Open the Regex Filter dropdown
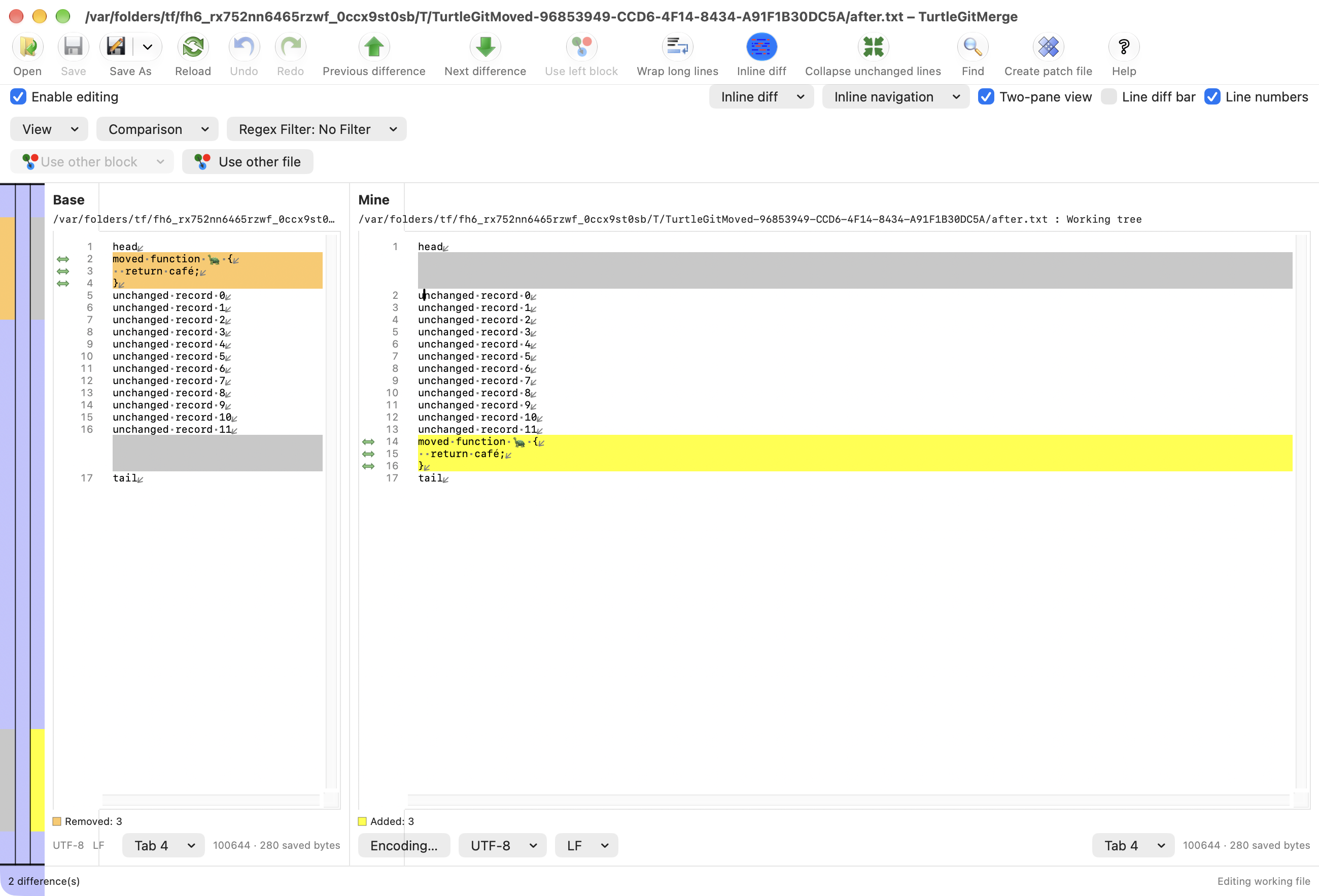 [317, 129]
